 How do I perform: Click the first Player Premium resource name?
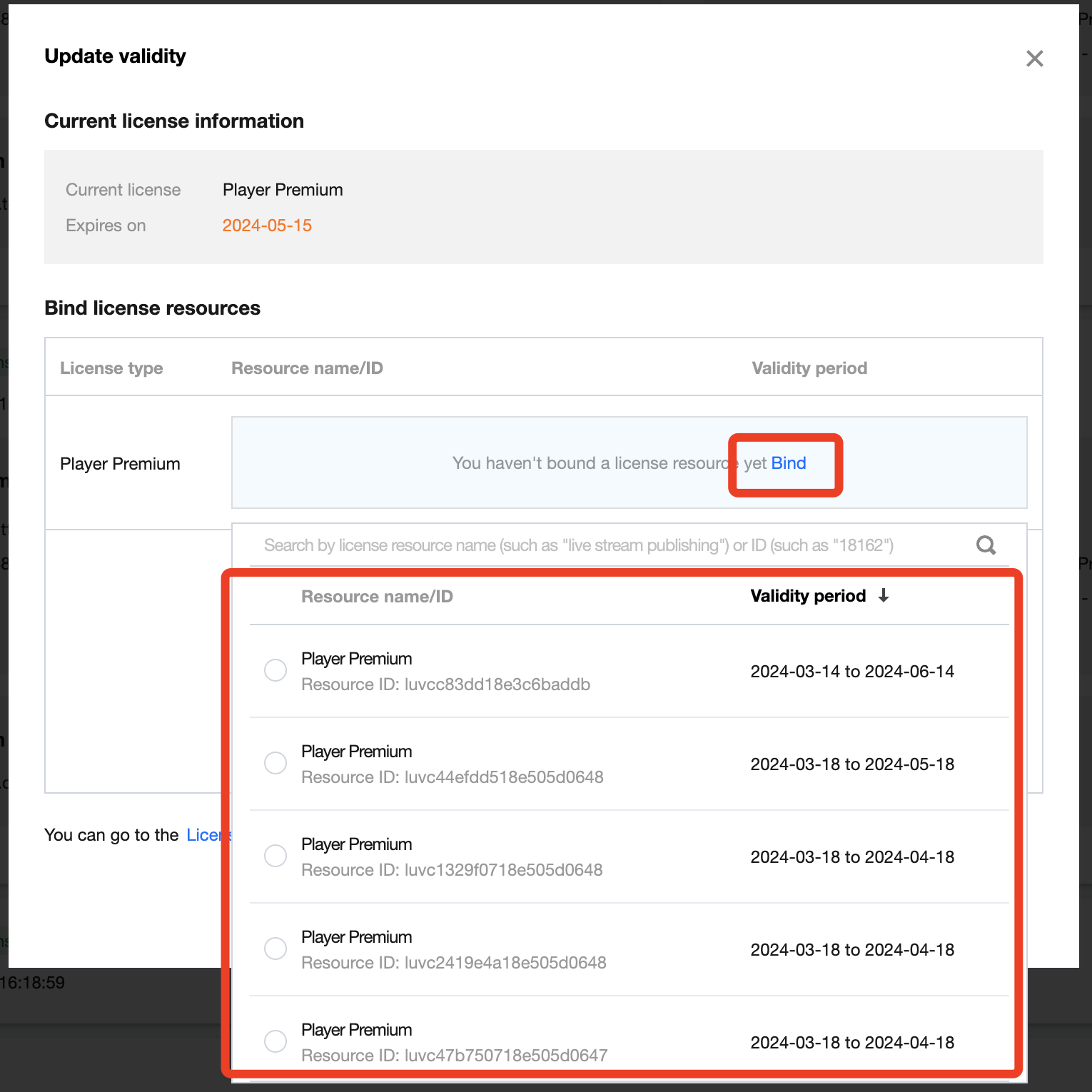[x=356, y=659]
